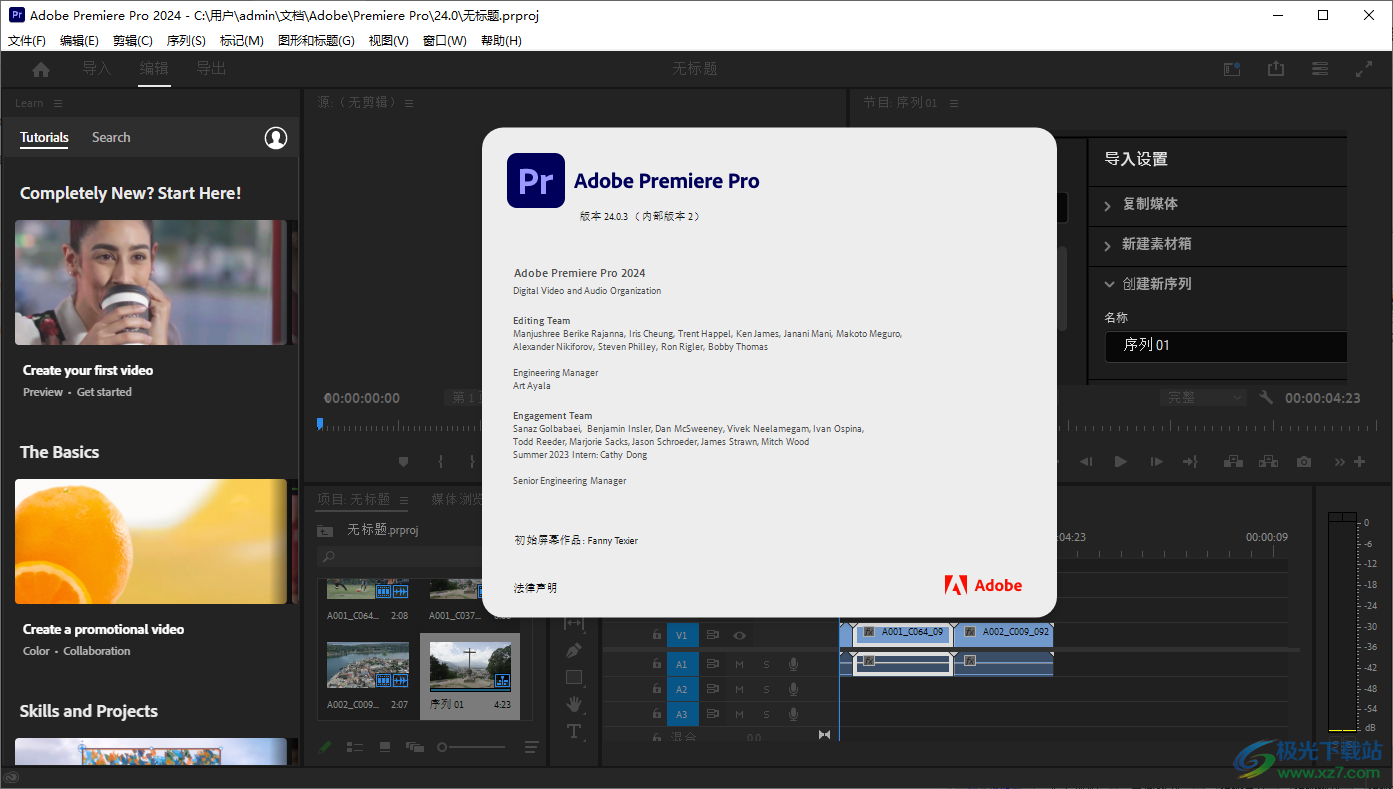
Task: Open the Workspaces icon in header
Action: (1233, 69)
